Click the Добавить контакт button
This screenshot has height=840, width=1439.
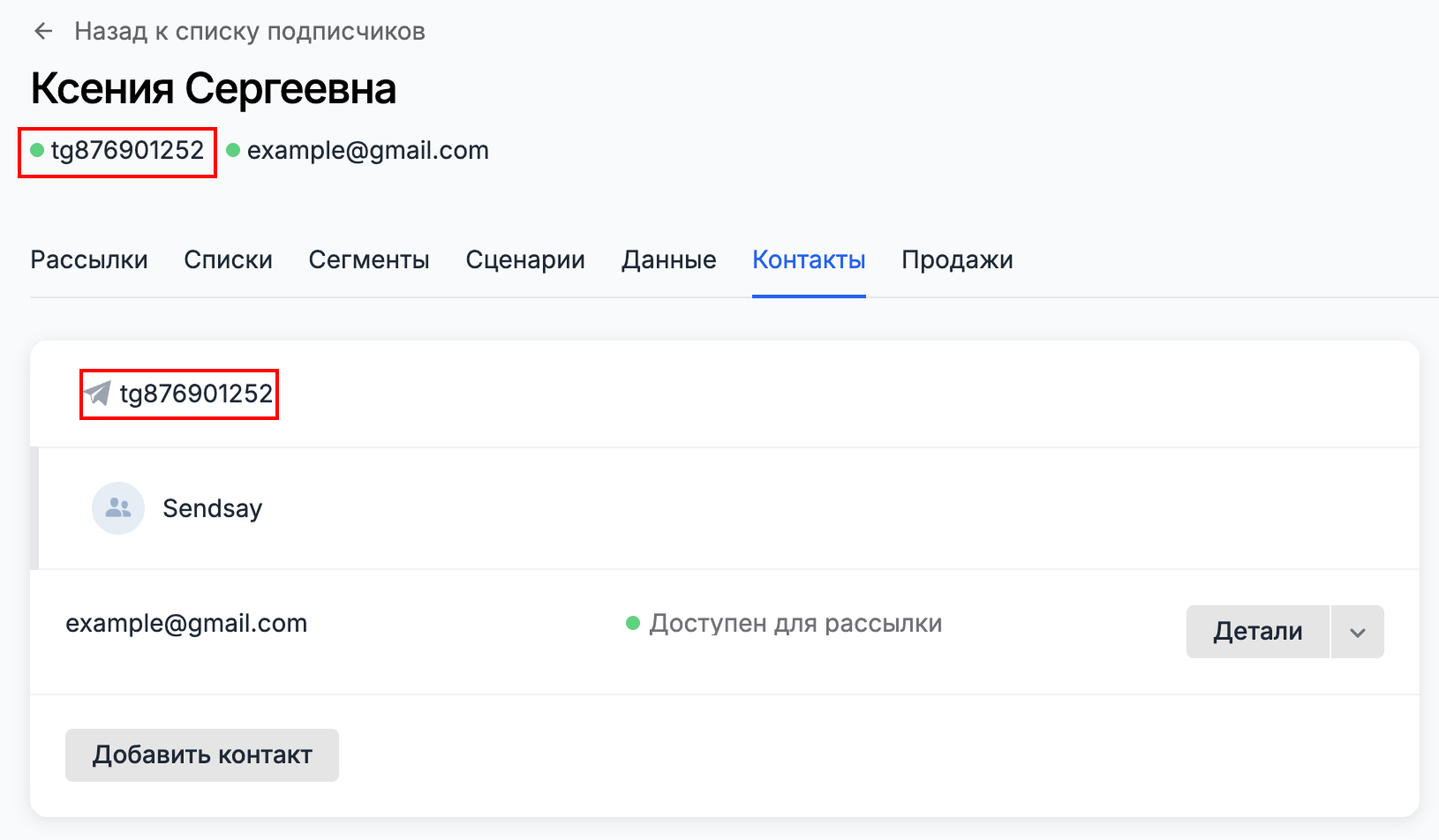(x=201, y=754)
